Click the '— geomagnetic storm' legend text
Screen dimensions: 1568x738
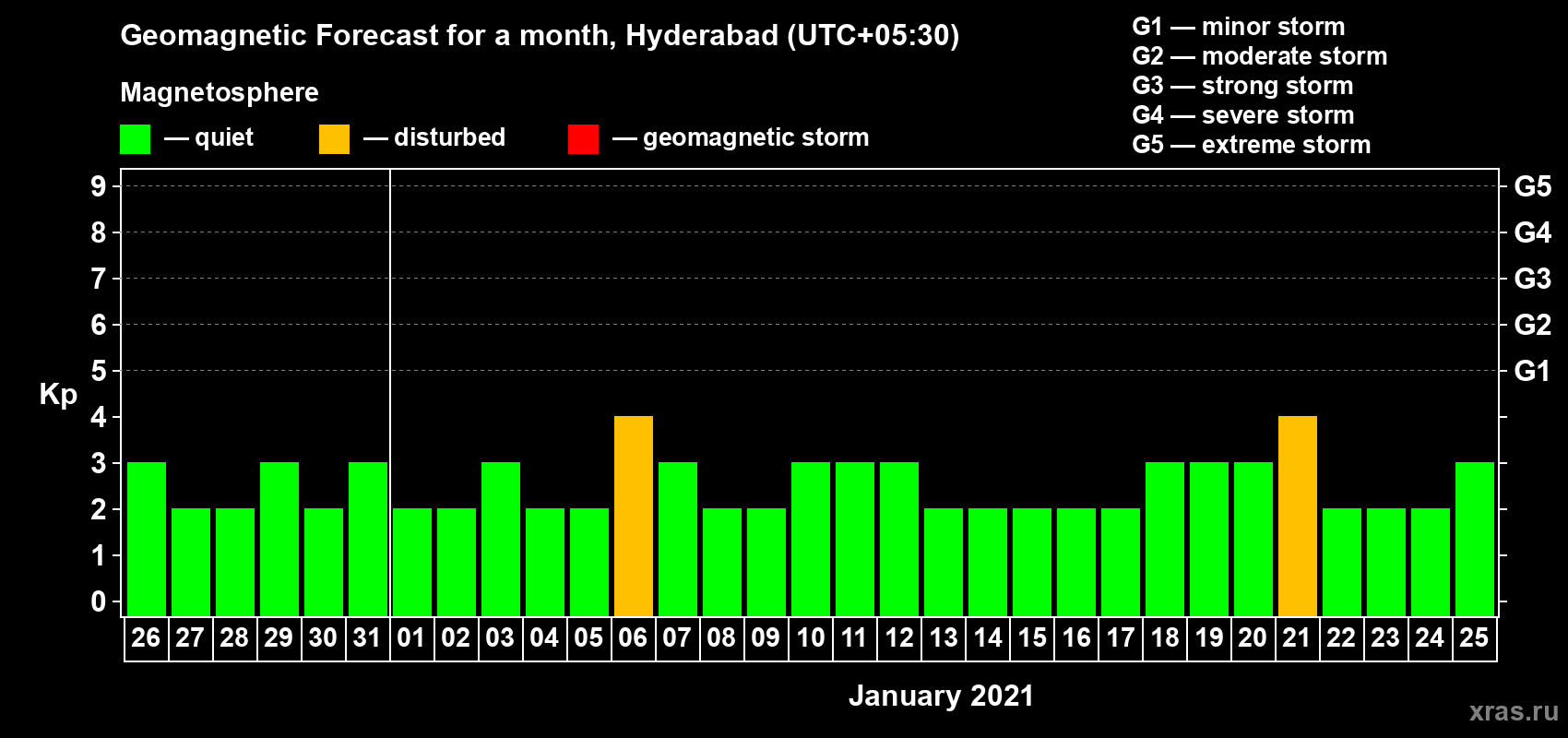pyautogui.click(x=741, y=137)
